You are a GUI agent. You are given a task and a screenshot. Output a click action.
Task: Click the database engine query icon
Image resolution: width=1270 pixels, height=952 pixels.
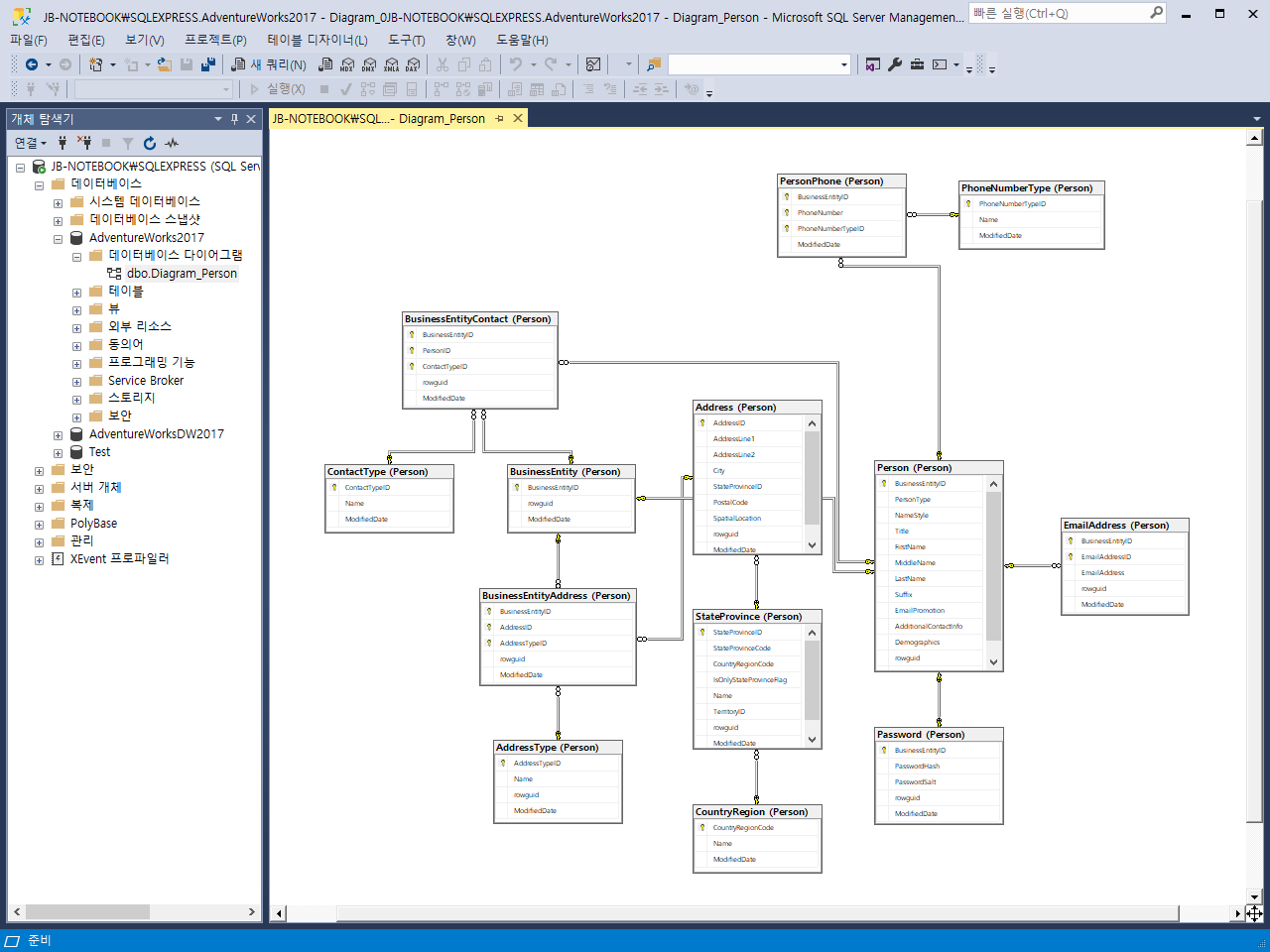pos(325,64)
